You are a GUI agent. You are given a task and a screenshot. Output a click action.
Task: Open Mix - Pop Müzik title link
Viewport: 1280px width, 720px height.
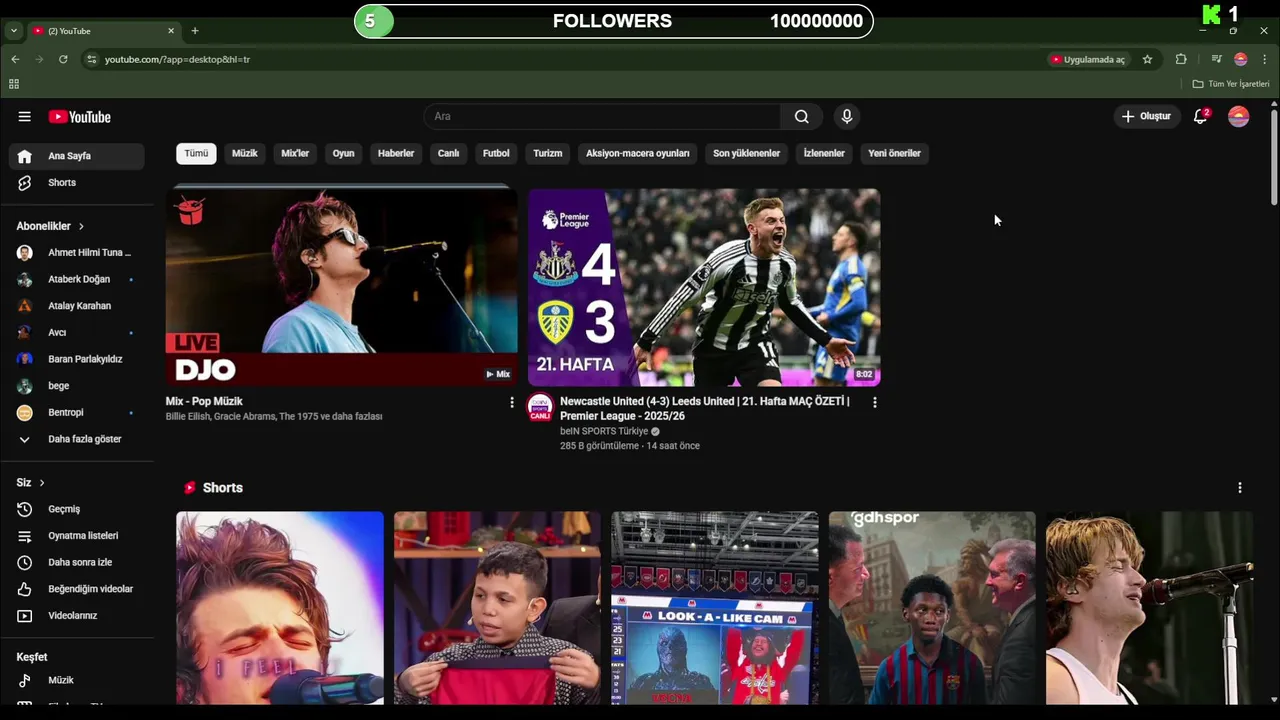point(204,401)
